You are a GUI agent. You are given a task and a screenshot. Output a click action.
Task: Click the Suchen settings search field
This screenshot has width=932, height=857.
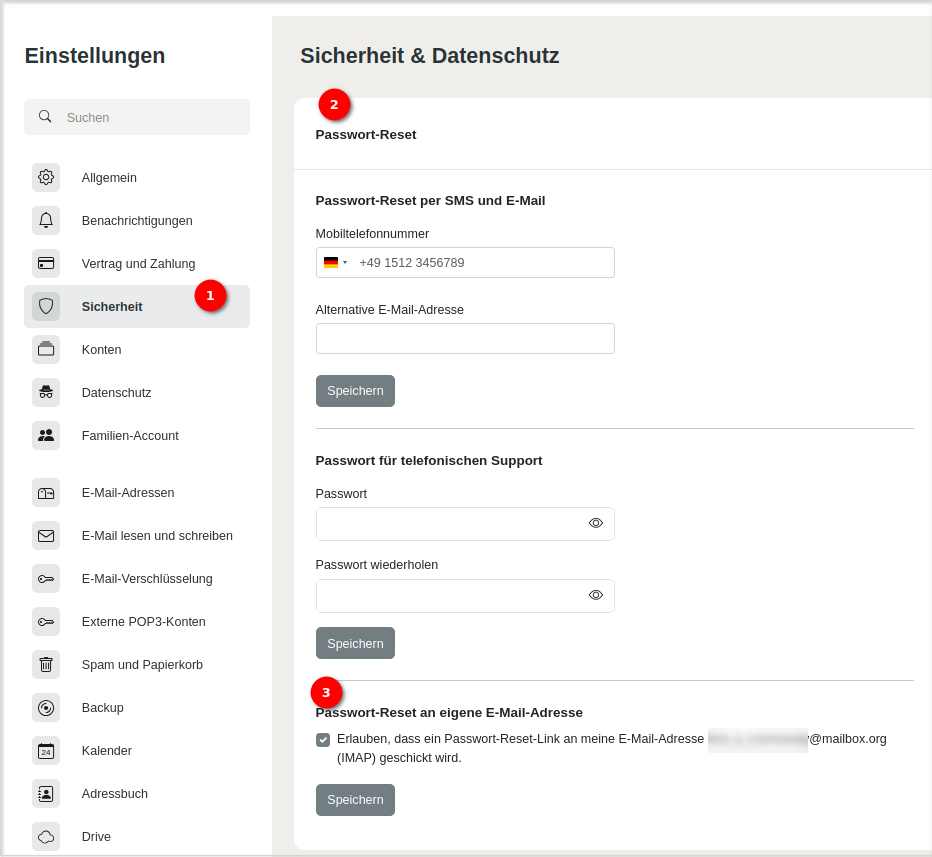click(x=150, y=117)
